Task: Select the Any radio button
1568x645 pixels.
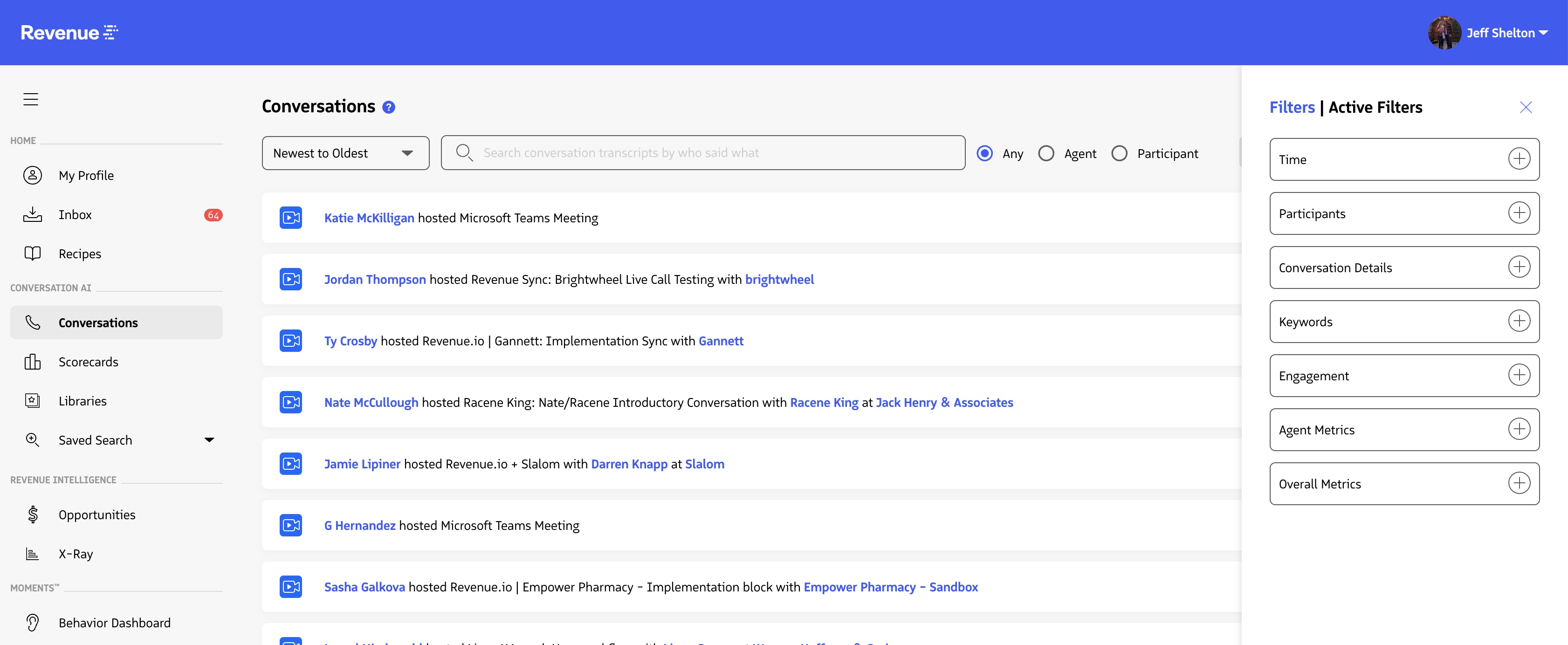Action: pyautogui.click(x=984, y=153)
